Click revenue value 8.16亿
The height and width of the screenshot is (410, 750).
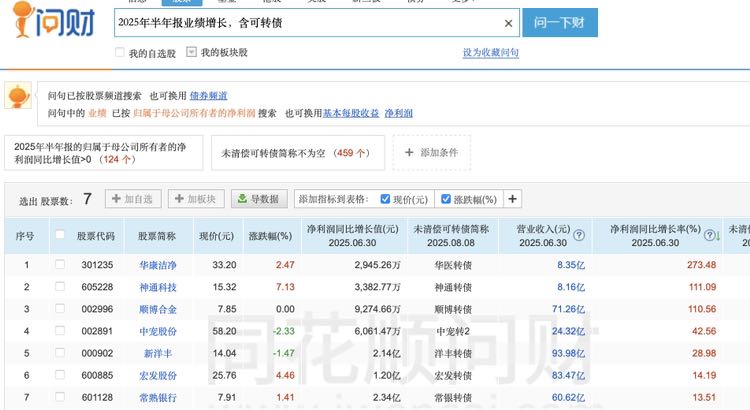571,287
